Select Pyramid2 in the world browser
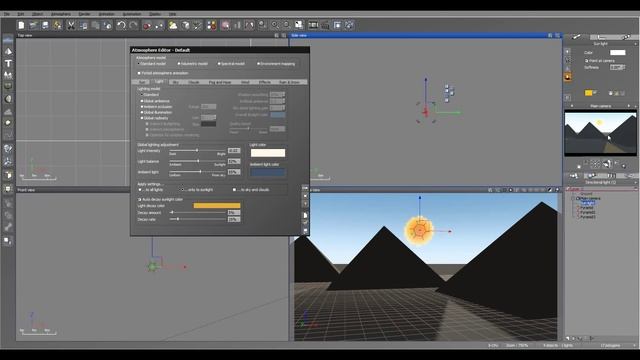This screenshot has height=360, width=640. [588, 212]
